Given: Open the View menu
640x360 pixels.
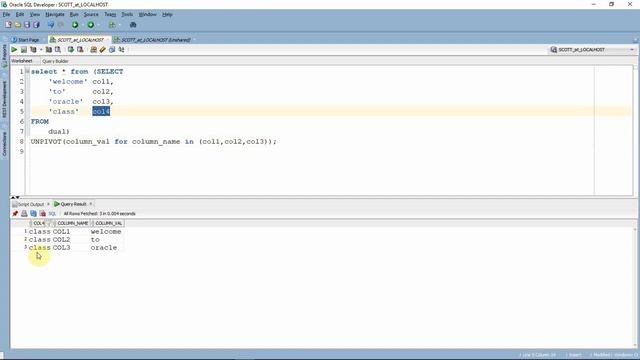Looking at the screenshot, I should pyautogui.click(x=35, y=14).
